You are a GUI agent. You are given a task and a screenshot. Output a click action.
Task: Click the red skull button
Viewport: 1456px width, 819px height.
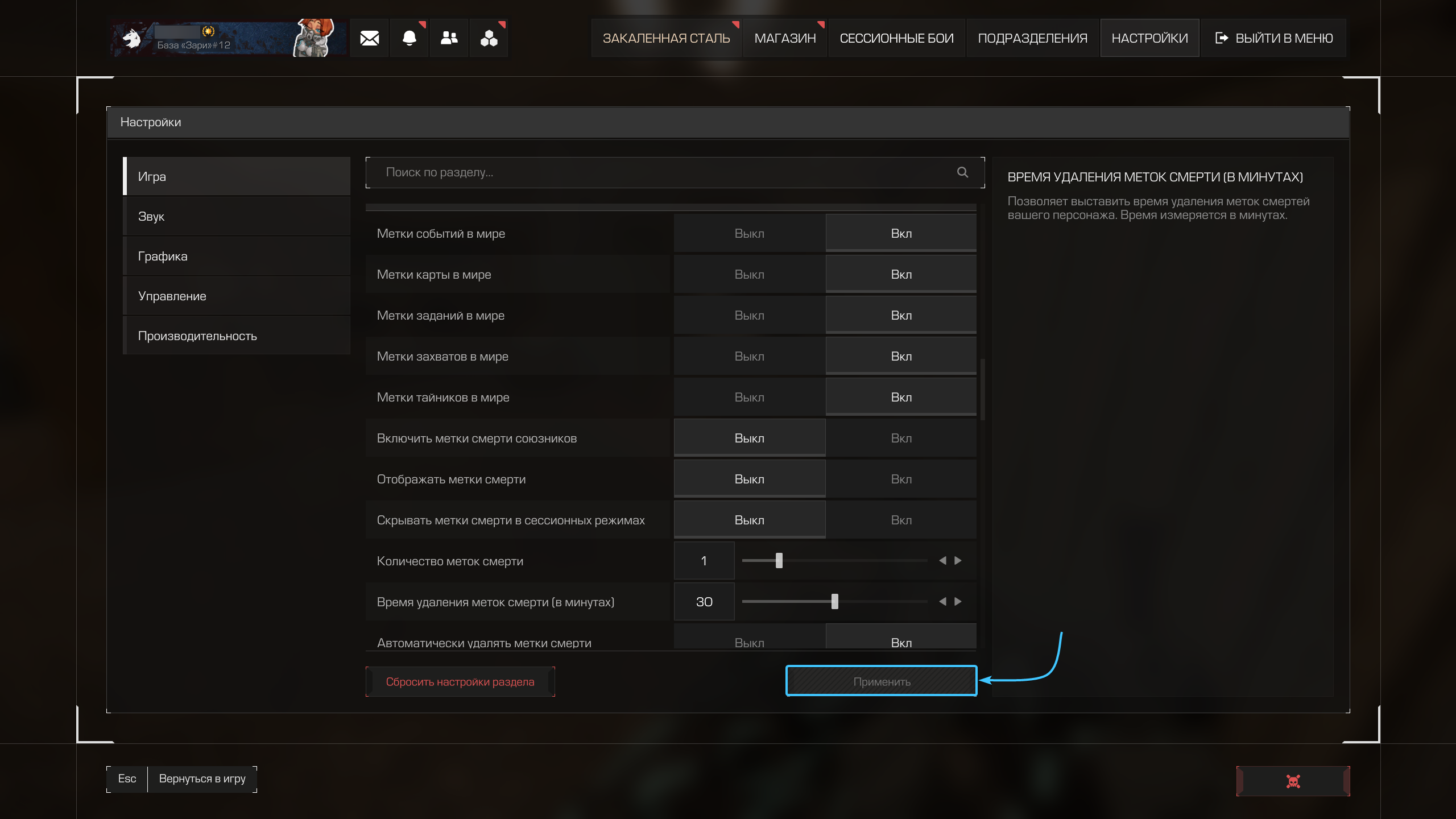[1293, 781]
